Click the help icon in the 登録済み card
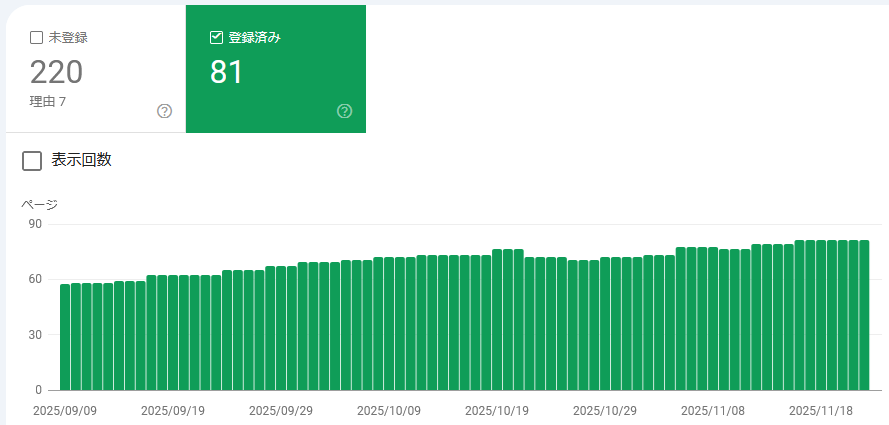The width and height of the screenshot is (889, 425). (x=345, y=111)
